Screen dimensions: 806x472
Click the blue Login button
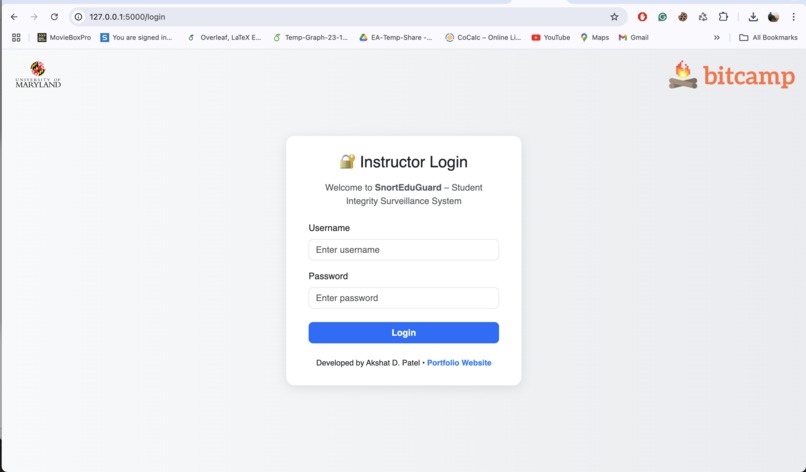[404, 333]
